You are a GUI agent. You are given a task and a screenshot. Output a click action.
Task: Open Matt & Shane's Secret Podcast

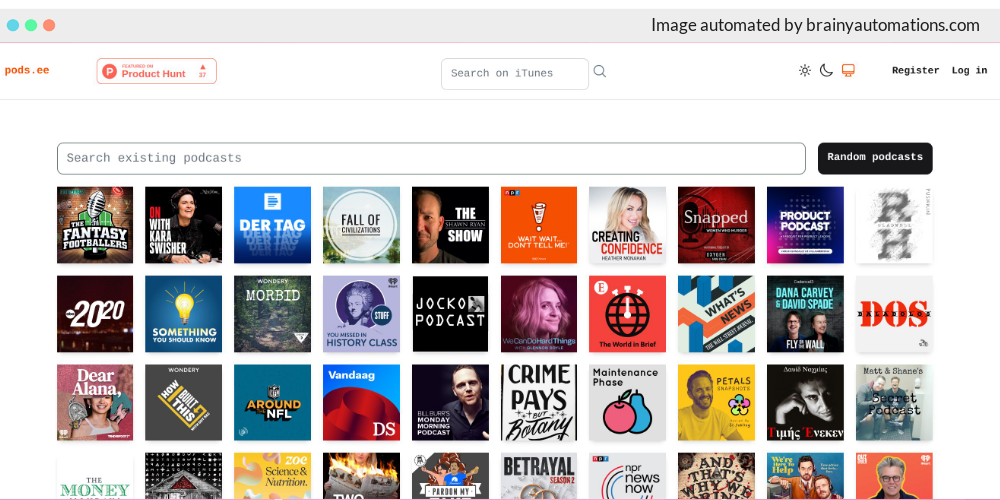tap(894, 402)
